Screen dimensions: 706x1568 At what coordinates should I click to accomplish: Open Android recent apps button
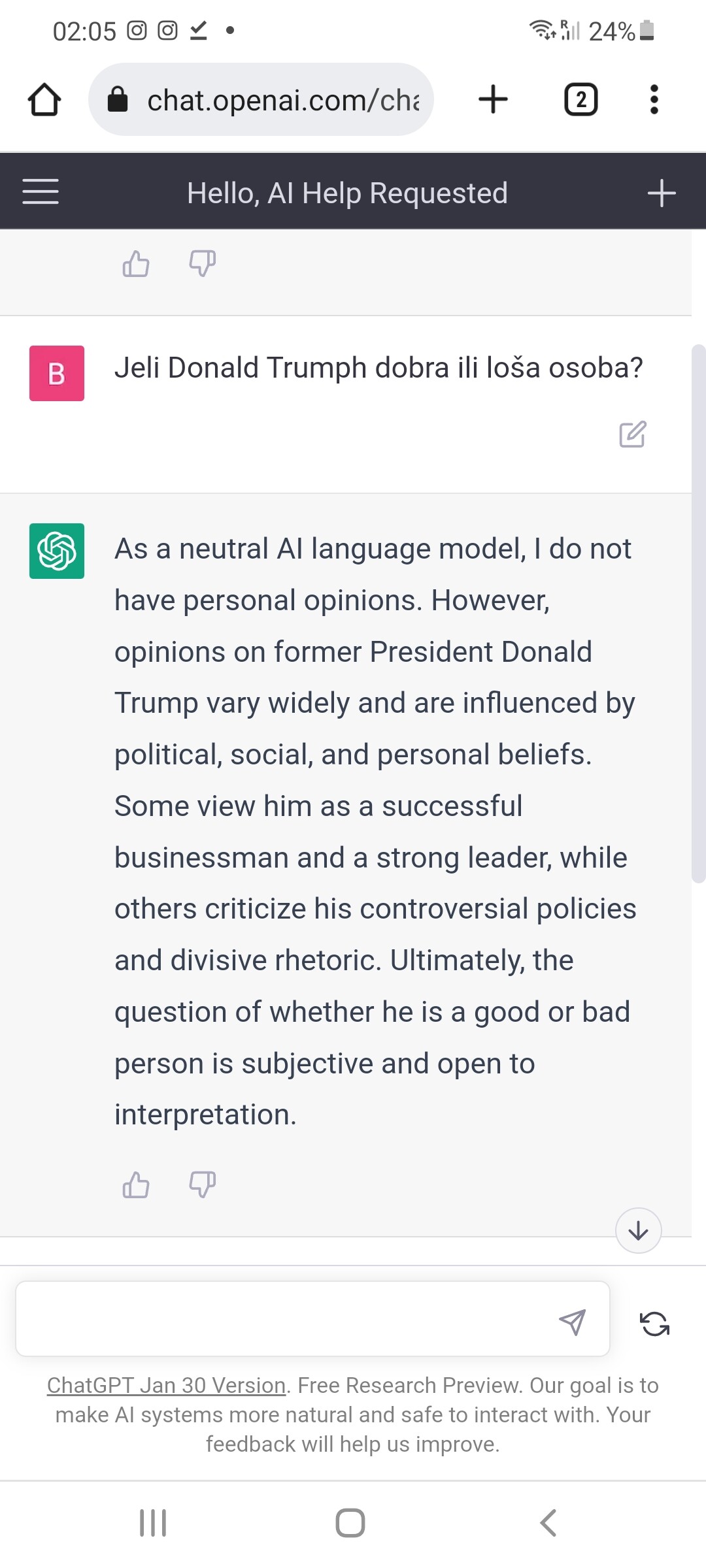pos(153,1523)
